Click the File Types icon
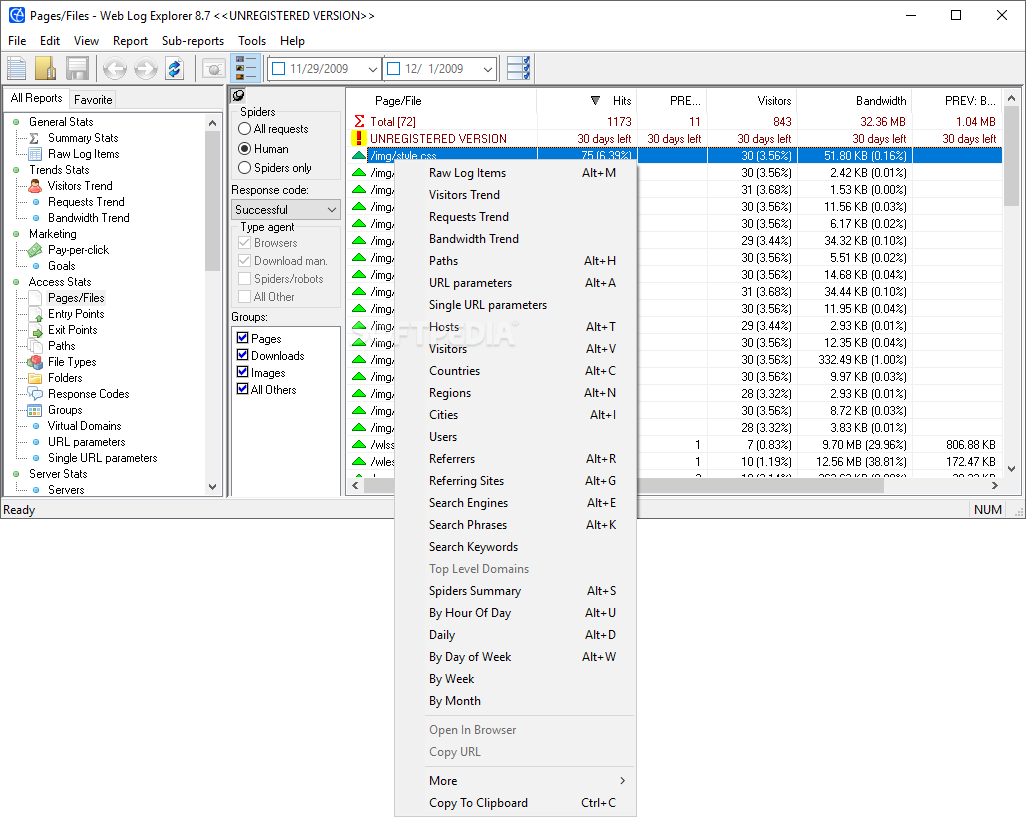The height and width of the screenshot is (817, 1026). [35, 362]
